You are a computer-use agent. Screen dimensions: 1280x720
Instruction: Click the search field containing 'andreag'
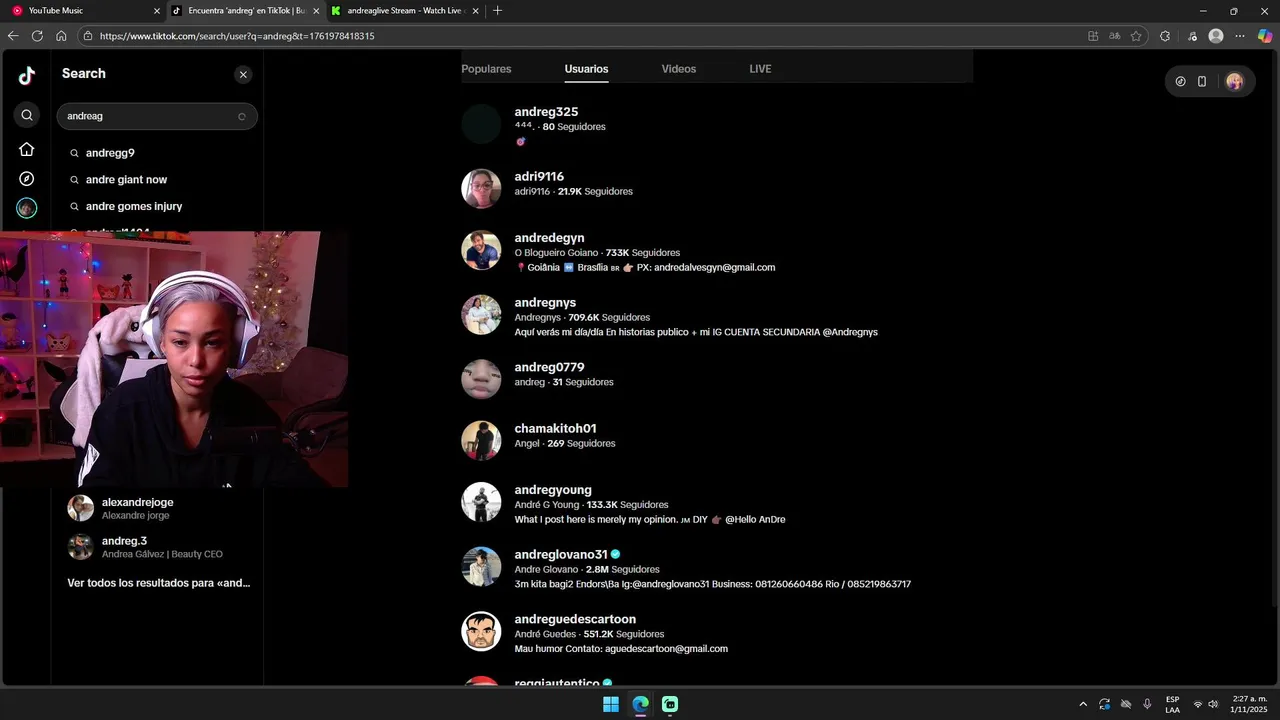click(157, 116)
